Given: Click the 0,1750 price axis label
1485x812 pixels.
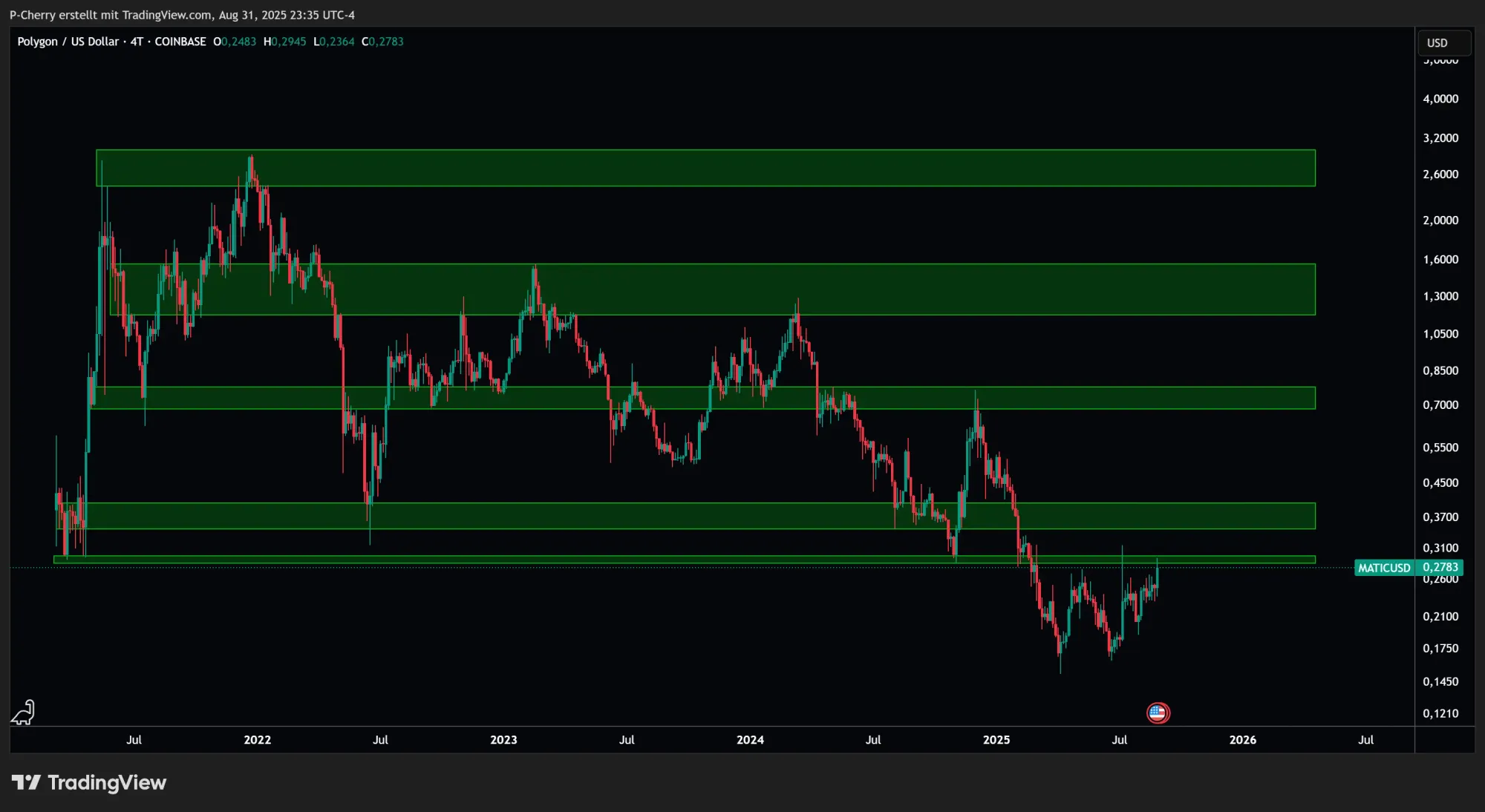Looking at the screenshot, I should tap(1440, 649).
